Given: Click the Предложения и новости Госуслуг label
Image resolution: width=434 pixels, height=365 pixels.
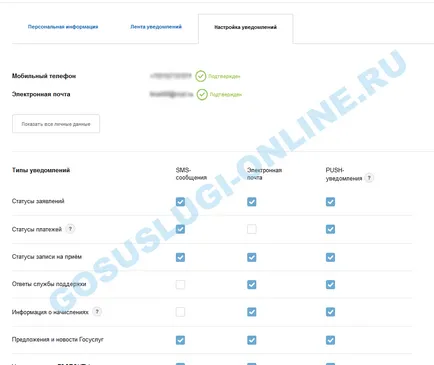Looking at the screenshot, I should (58, 340).
